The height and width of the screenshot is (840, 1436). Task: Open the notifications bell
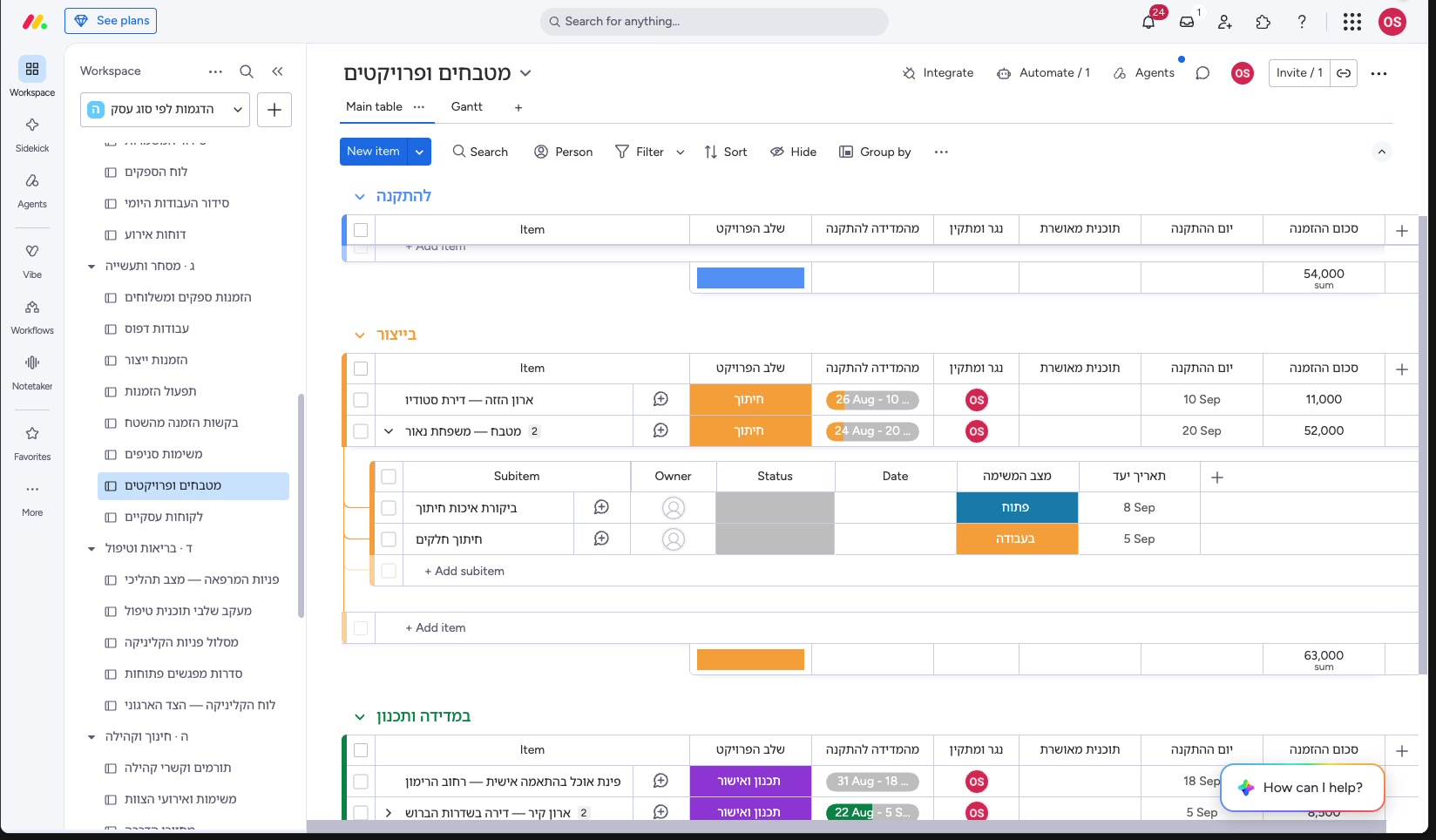tap(1148, 22)
